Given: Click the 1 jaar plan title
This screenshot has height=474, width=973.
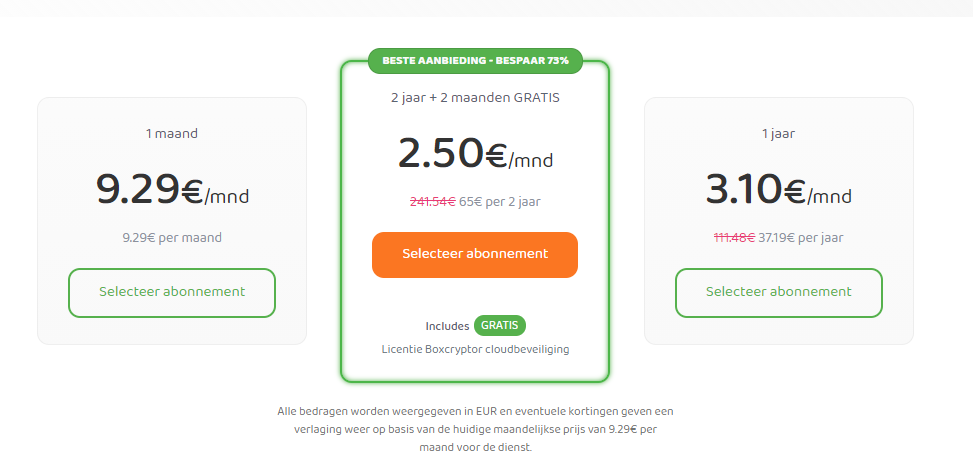Looking at the screenshot, I should (779, 133).
